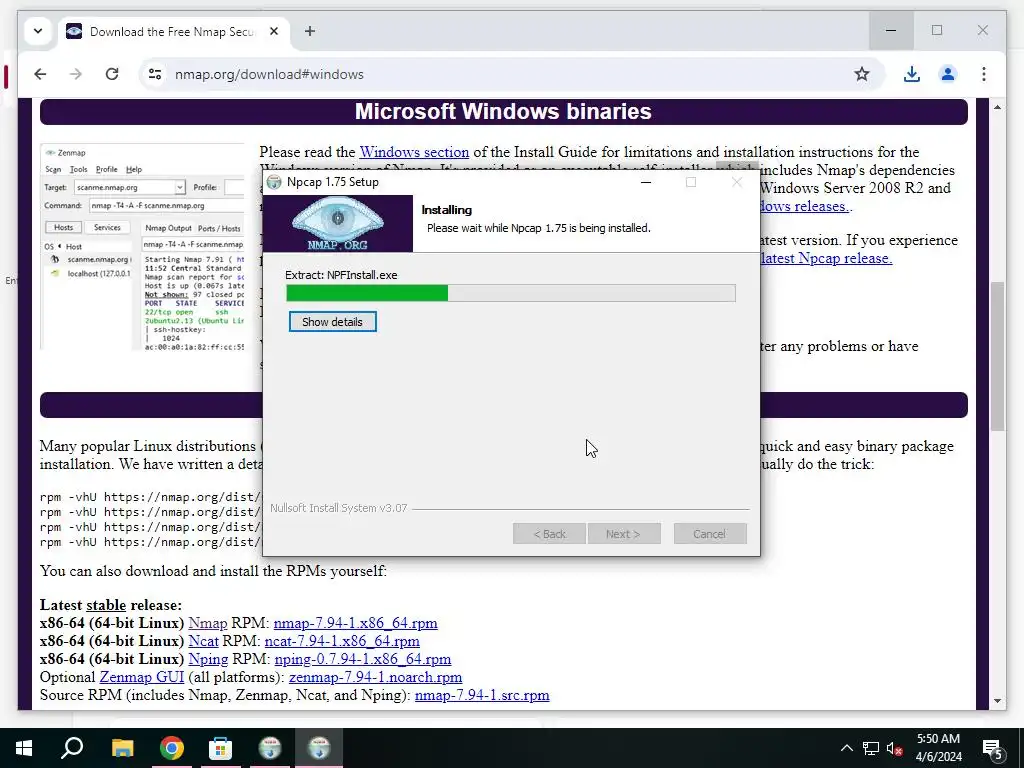
Task: Open Chrome downloads icon
Action: click(912, 74)
